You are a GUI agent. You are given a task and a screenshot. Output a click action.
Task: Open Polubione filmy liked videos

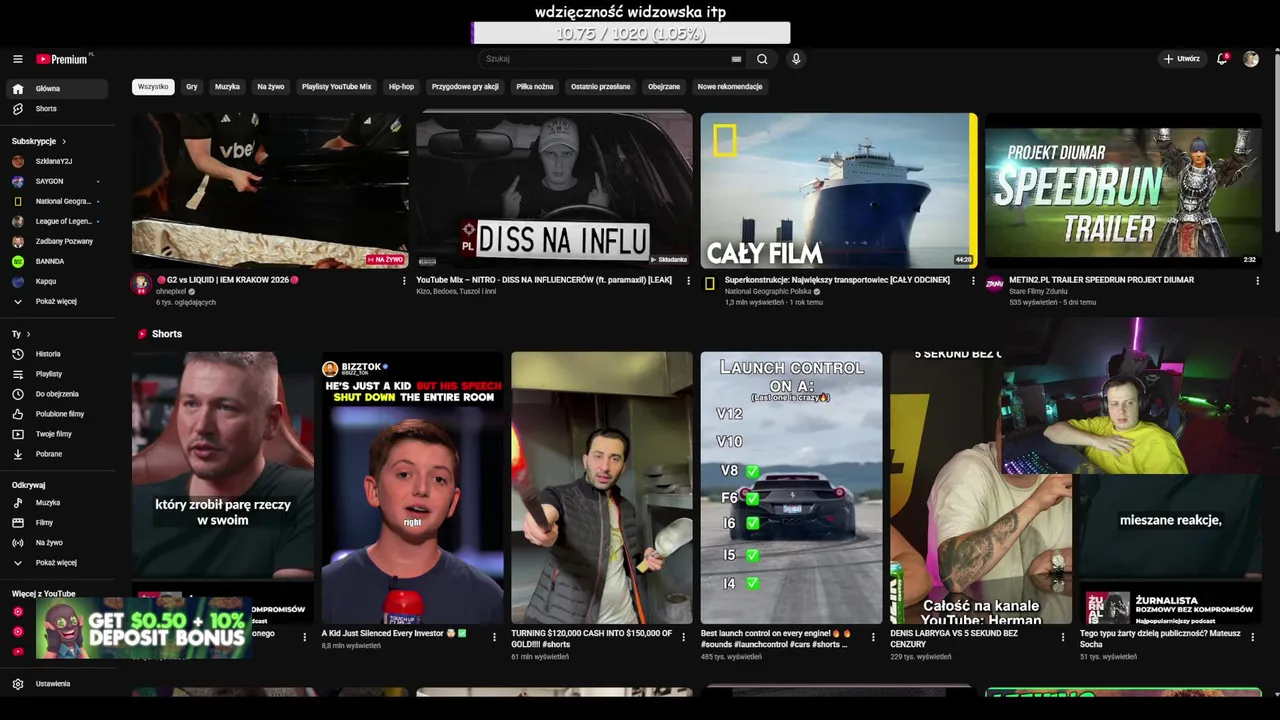coord(58,414)
